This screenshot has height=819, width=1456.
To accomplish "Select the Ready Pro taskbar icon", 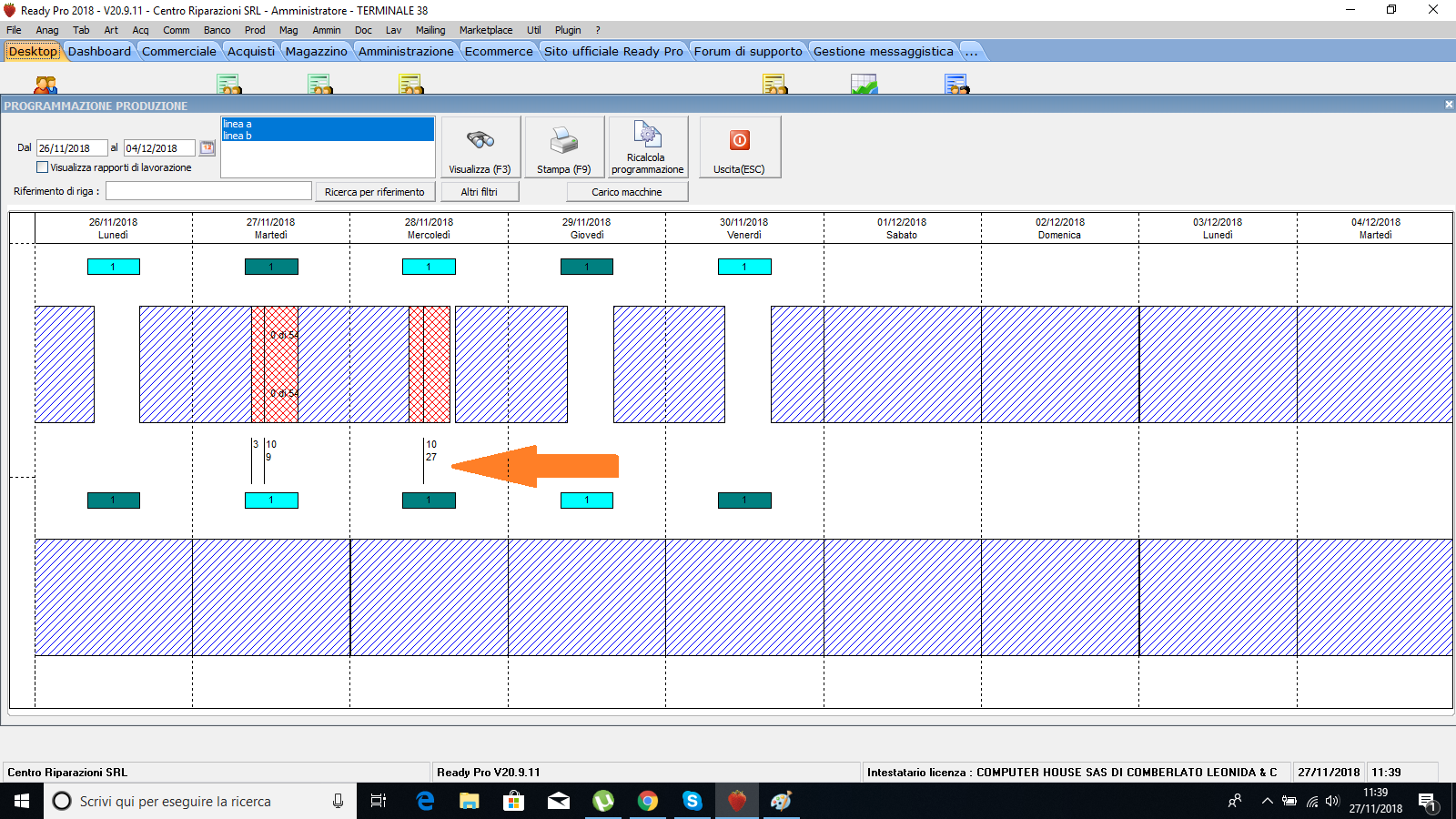I will [737, 801].
